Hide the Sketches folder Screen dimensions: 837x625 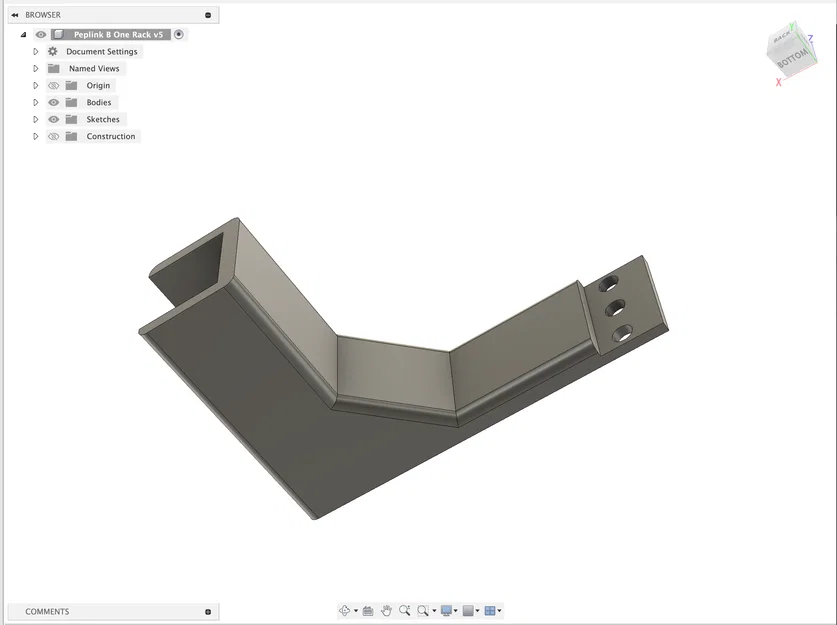(53, 119)
